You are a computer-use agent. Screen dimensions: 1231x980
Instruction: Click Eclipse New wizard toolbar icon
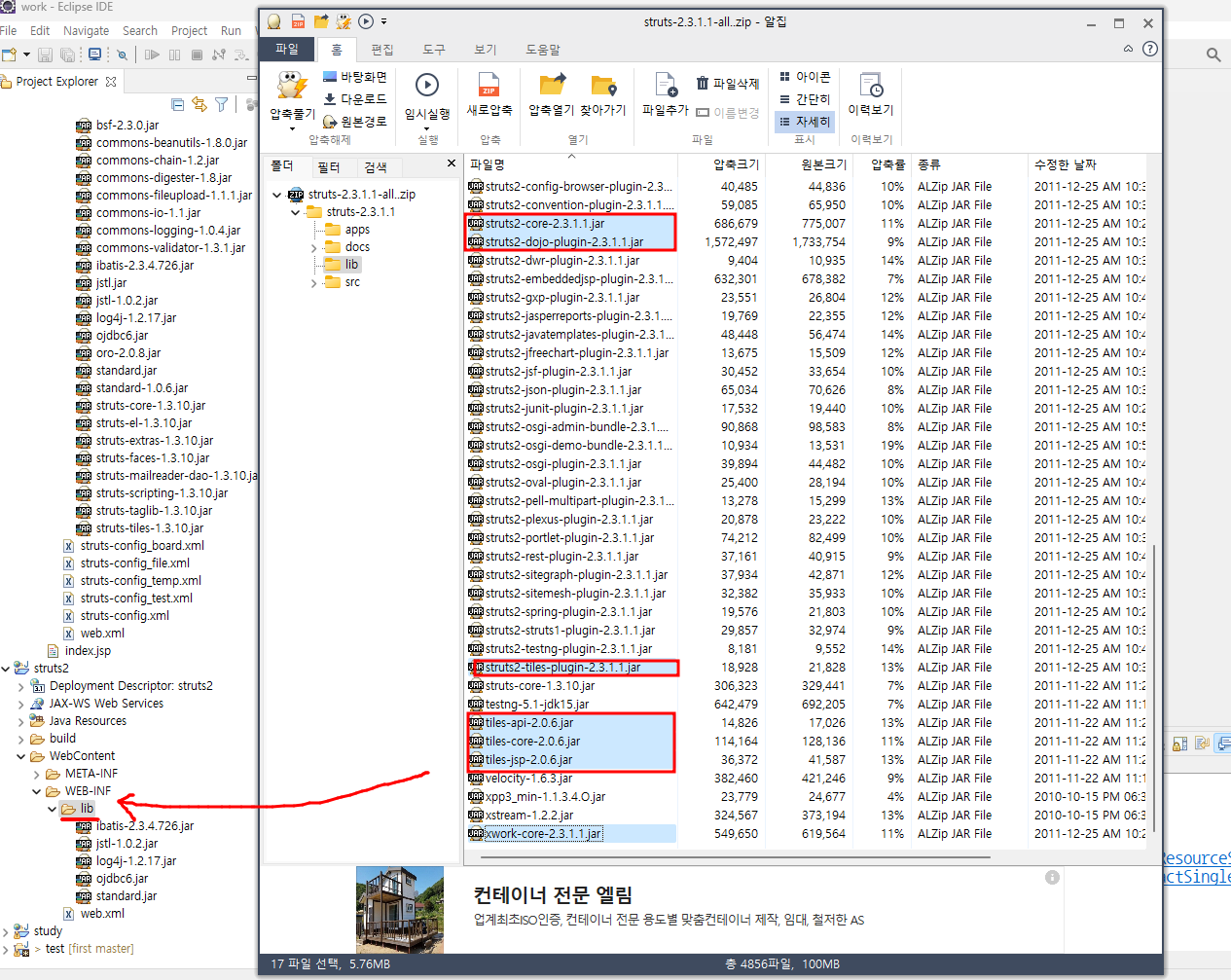[9, 54]
